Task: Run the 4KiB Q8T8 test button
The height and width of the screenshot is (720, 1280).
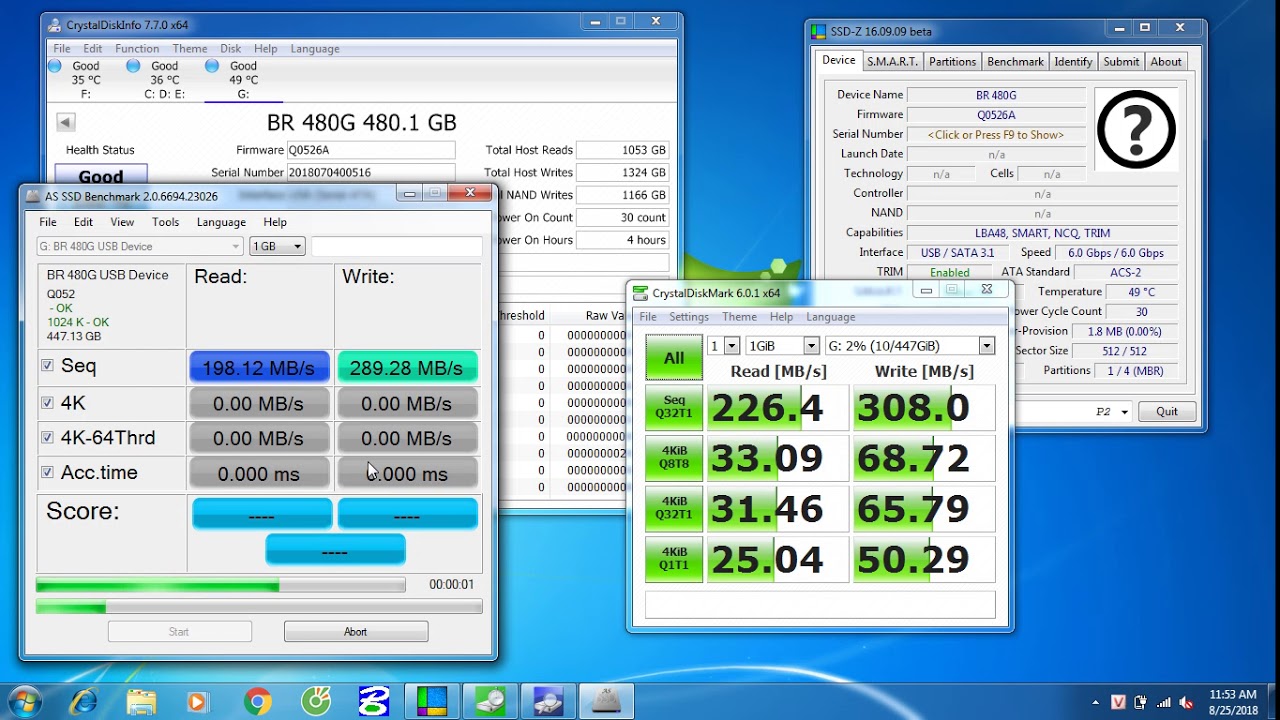Action: tap(674, 458)
